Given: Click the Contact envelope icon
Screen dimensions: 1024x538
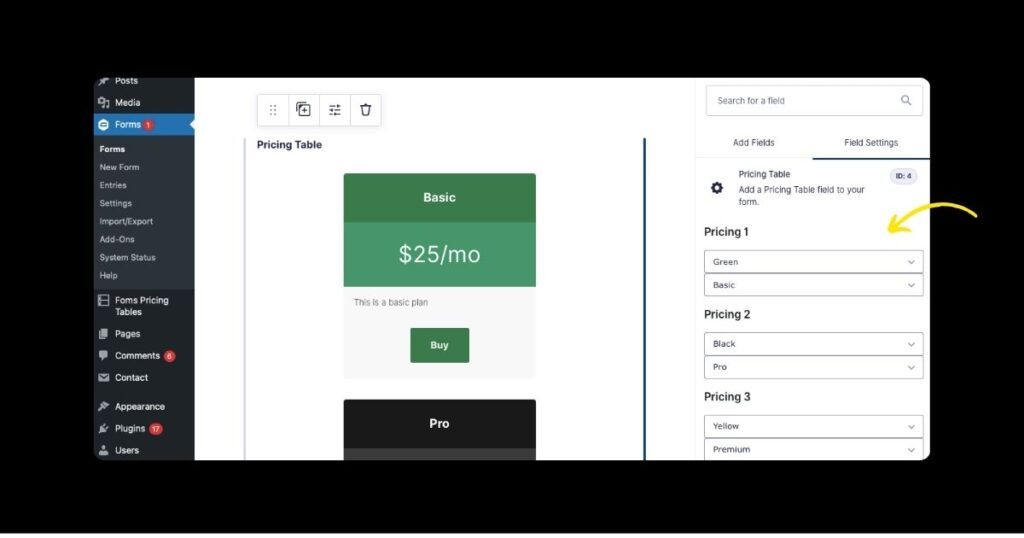Looking at the screenshot, I should click(x=103, y=378).
